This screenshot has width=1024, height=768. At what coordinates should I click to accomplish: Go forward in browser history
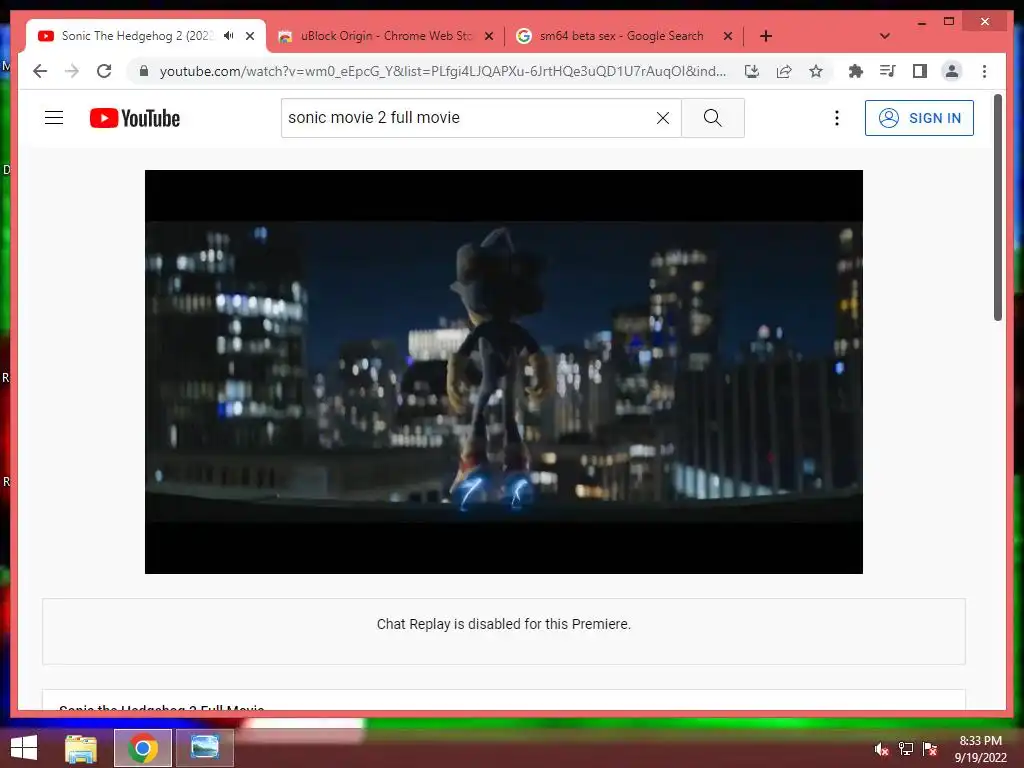point(72,71)
